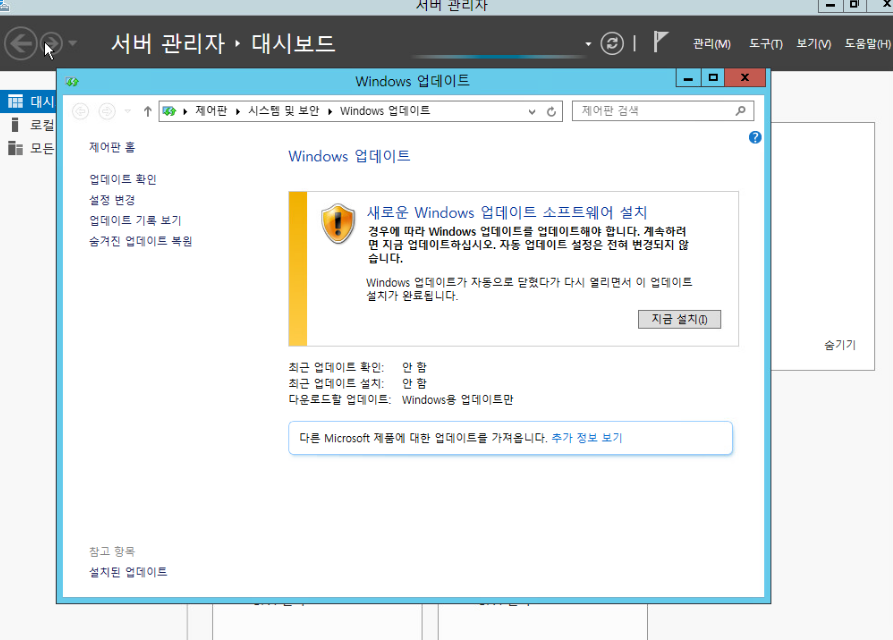Viewport: 893px width, 640px height.
Task: Open the 관리(M) menu
Action: click(711, 44)
